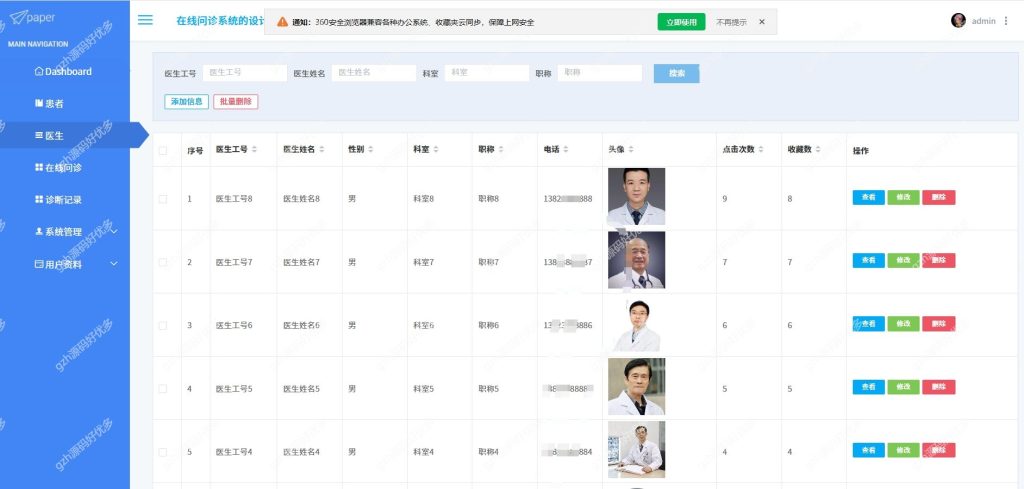Viewport: 1024px width, 489px height.
Task: Sort by 性别 column arrows
Action: pos(370,150)
